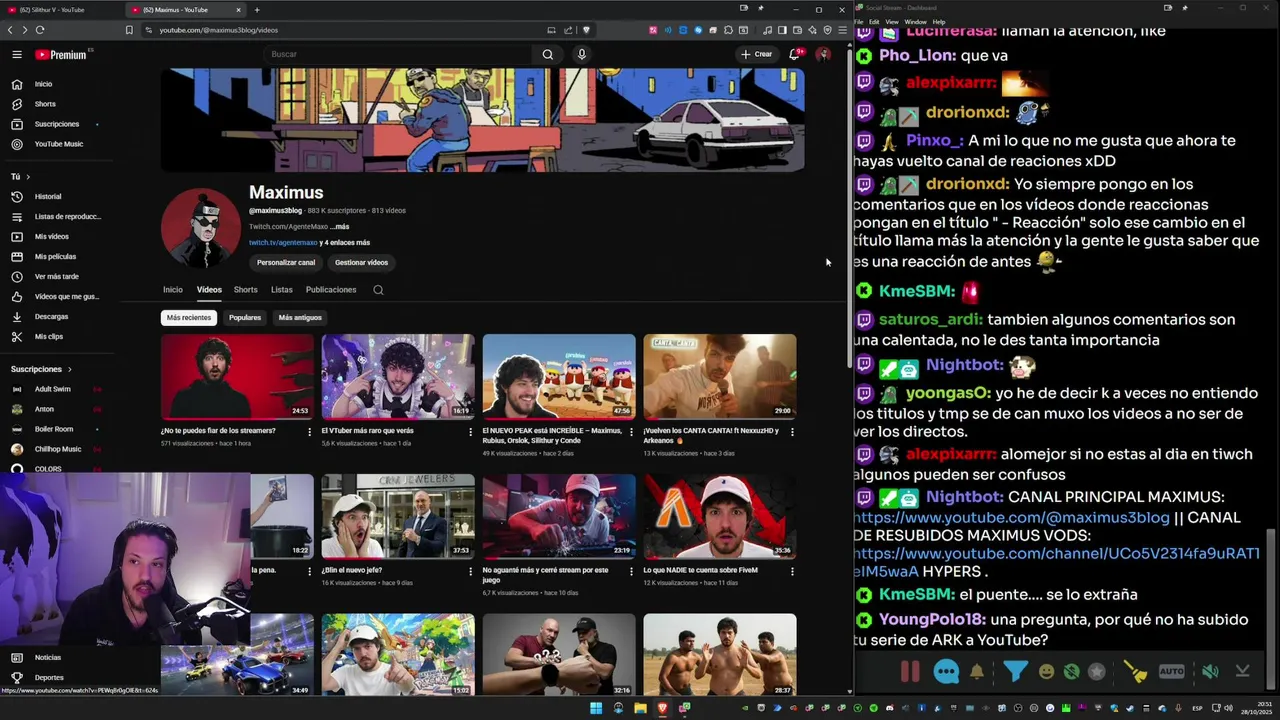Image resolution: width=1280 pixels, height=720 pixels.
Task: Switch to the channel Shorts tab
Action: pos(245,290)
